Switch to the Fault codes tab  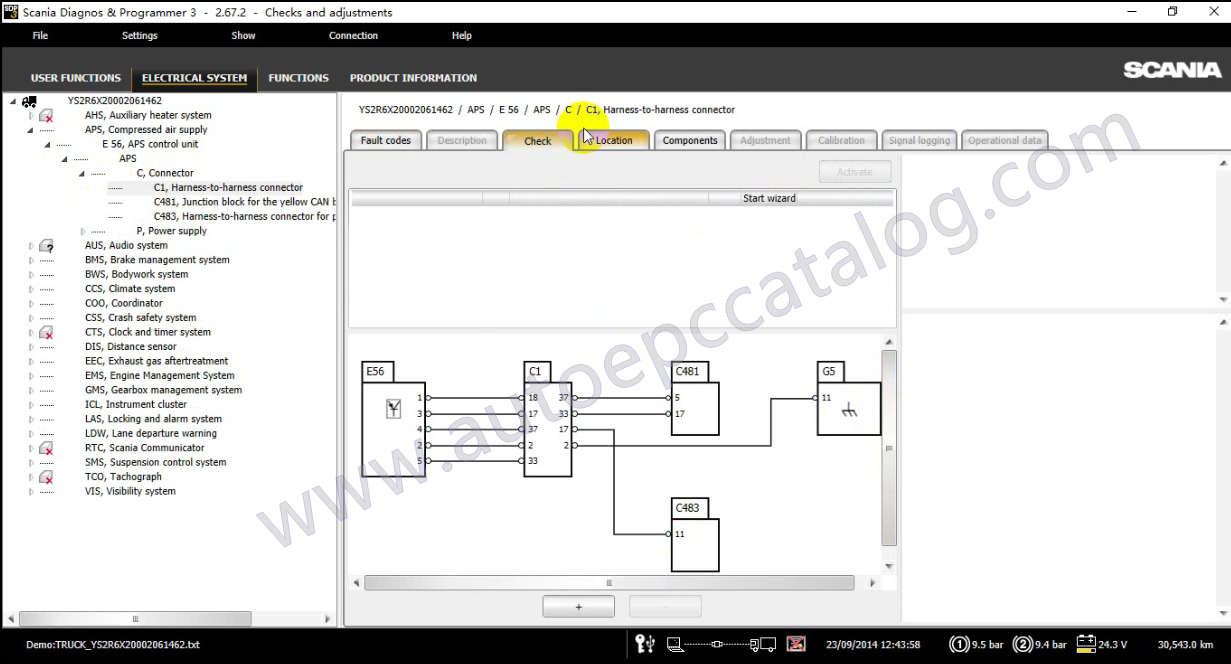(385, 141)
